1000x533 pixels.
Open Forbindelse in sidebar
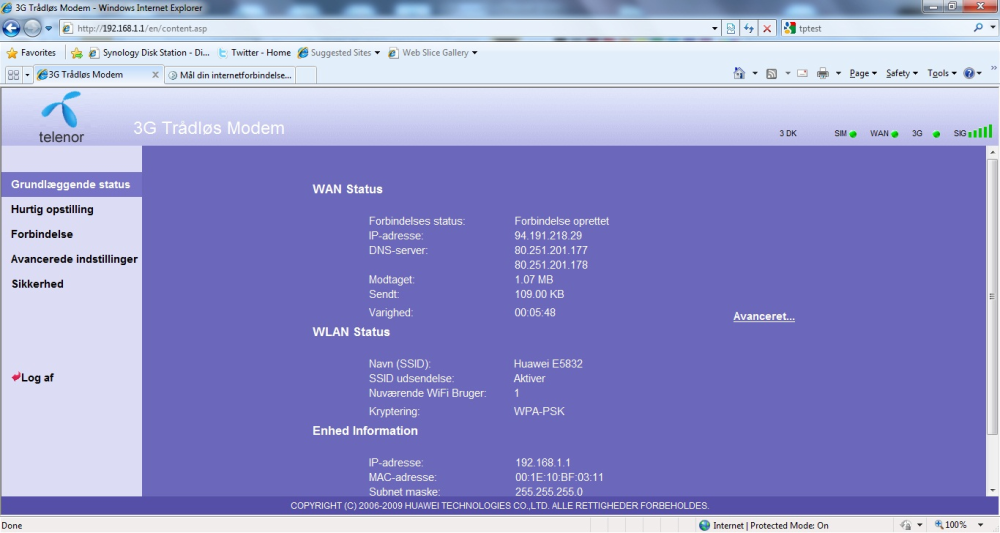(41, 234)
